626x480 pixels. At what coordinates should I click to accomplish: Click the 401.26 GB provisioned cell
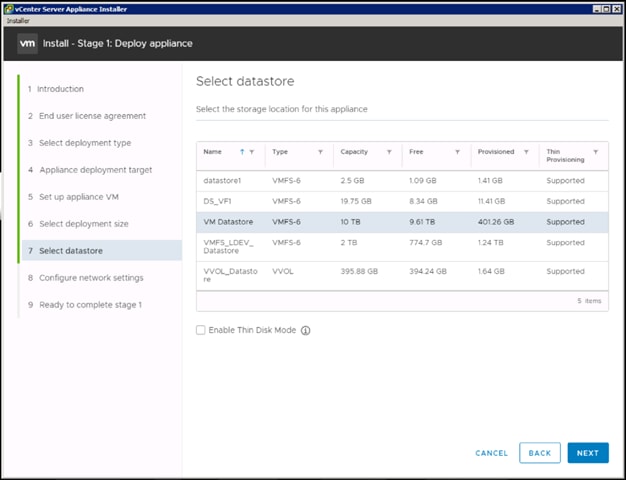point(496,222)
